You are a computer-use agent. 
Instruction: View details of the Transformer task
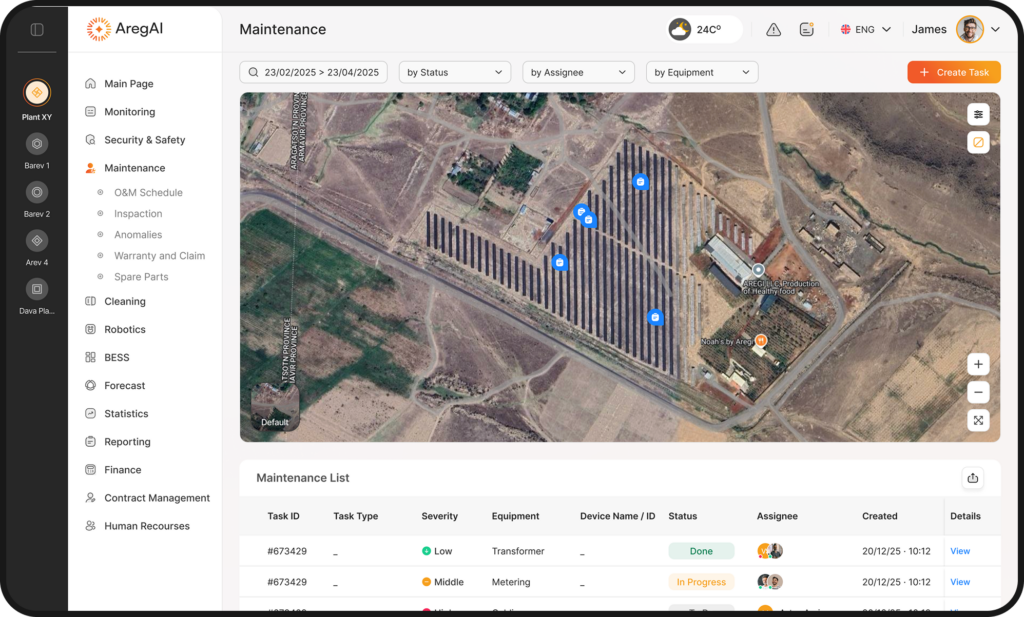pyautogui.click(x=960, y=551)
